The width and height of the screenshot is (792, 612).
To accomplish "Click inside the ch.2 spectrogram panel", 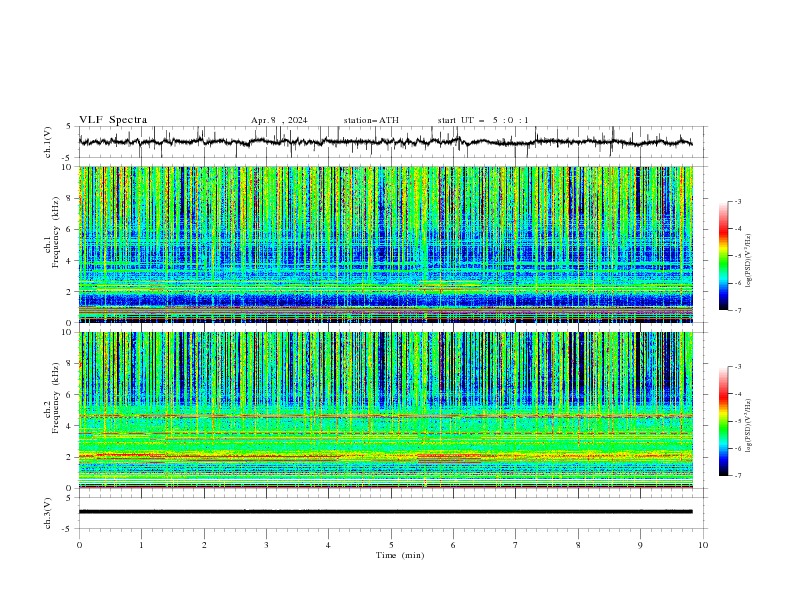I will pos(385,410).
